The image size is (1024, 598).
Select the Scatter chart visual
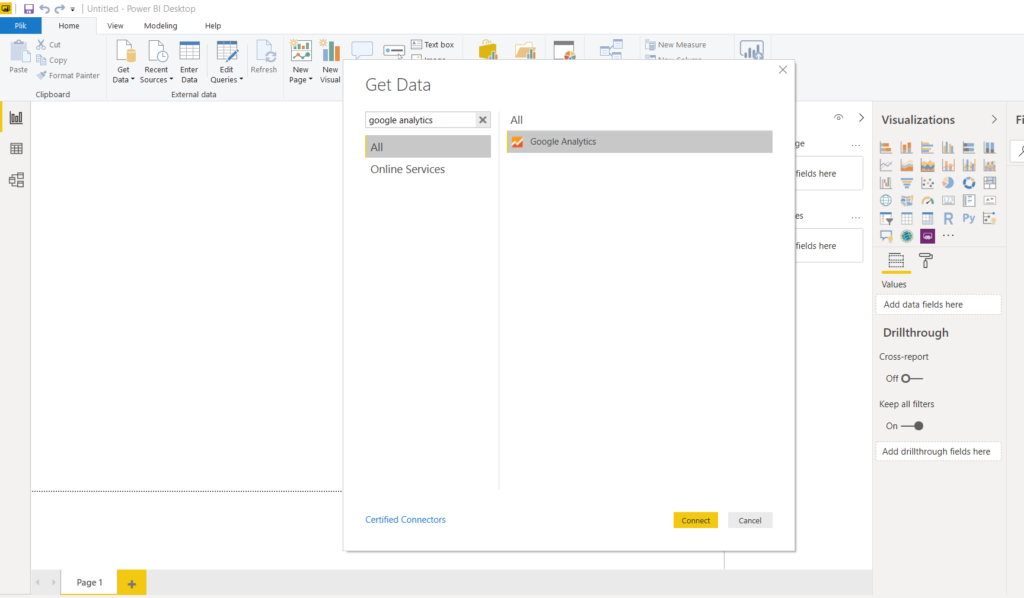(927, 183)
